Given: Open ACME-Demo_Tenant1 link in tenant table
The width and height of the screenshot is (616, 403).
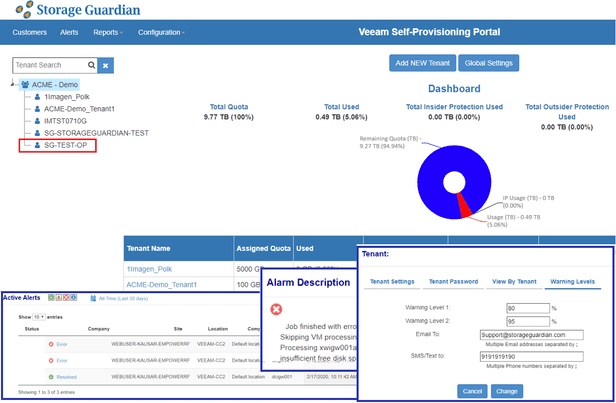Looking at the screenshot, I should click(161, 284).
